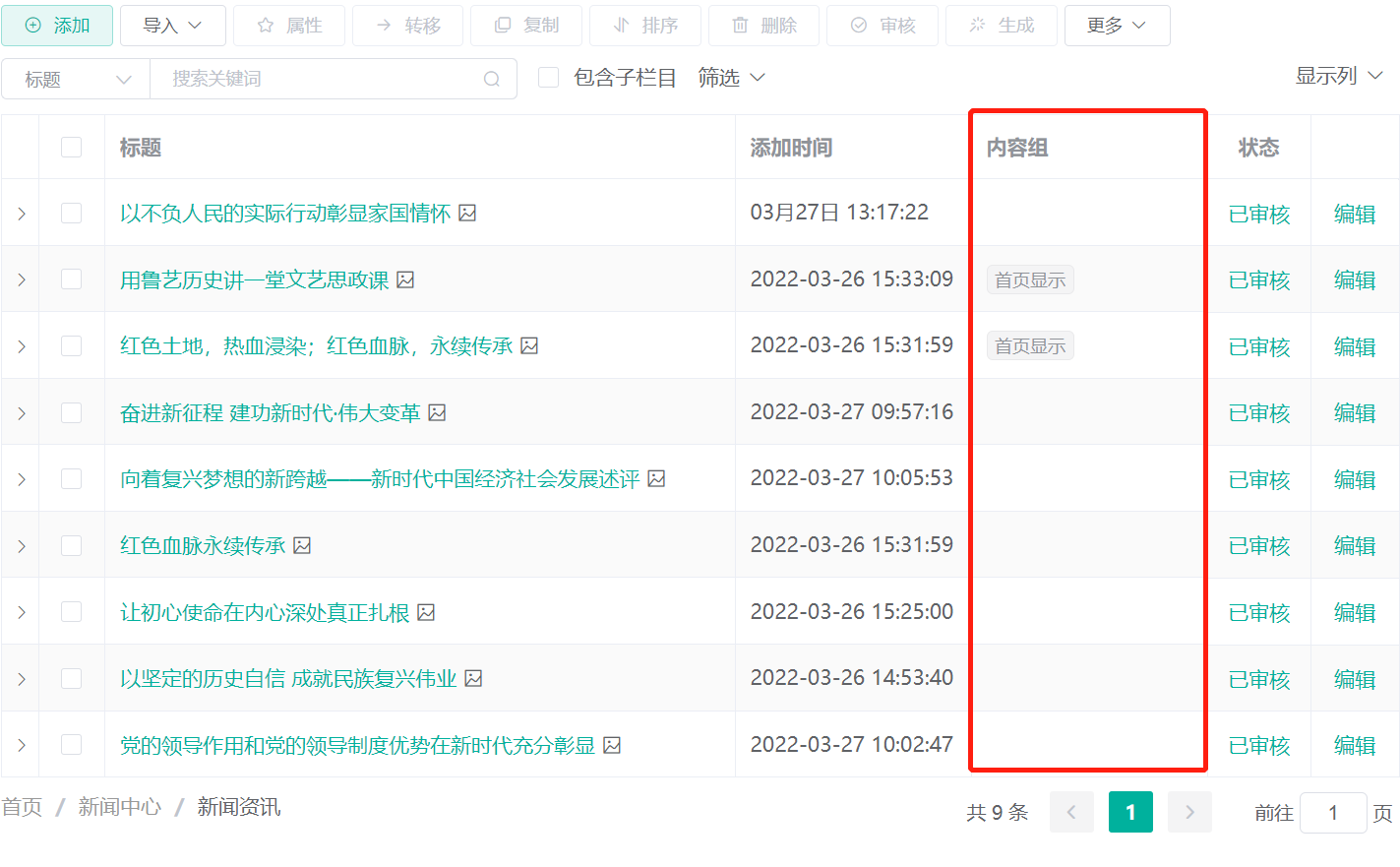
Task: Click the 删除 trash toolbar button
Action: 763,26
